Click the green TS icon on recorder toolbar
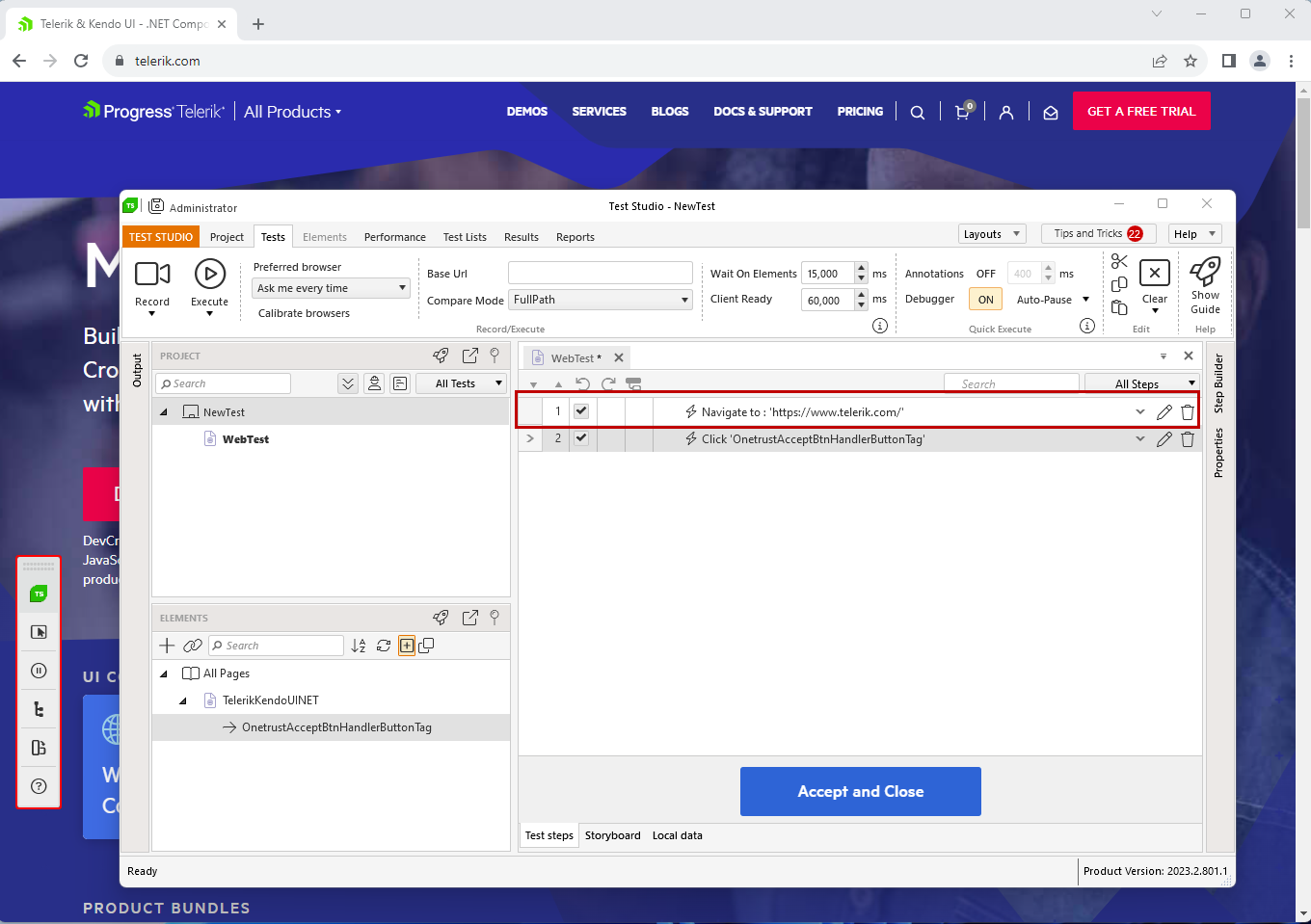Viewport: 1311px width, 924px height. coord(39,594)
